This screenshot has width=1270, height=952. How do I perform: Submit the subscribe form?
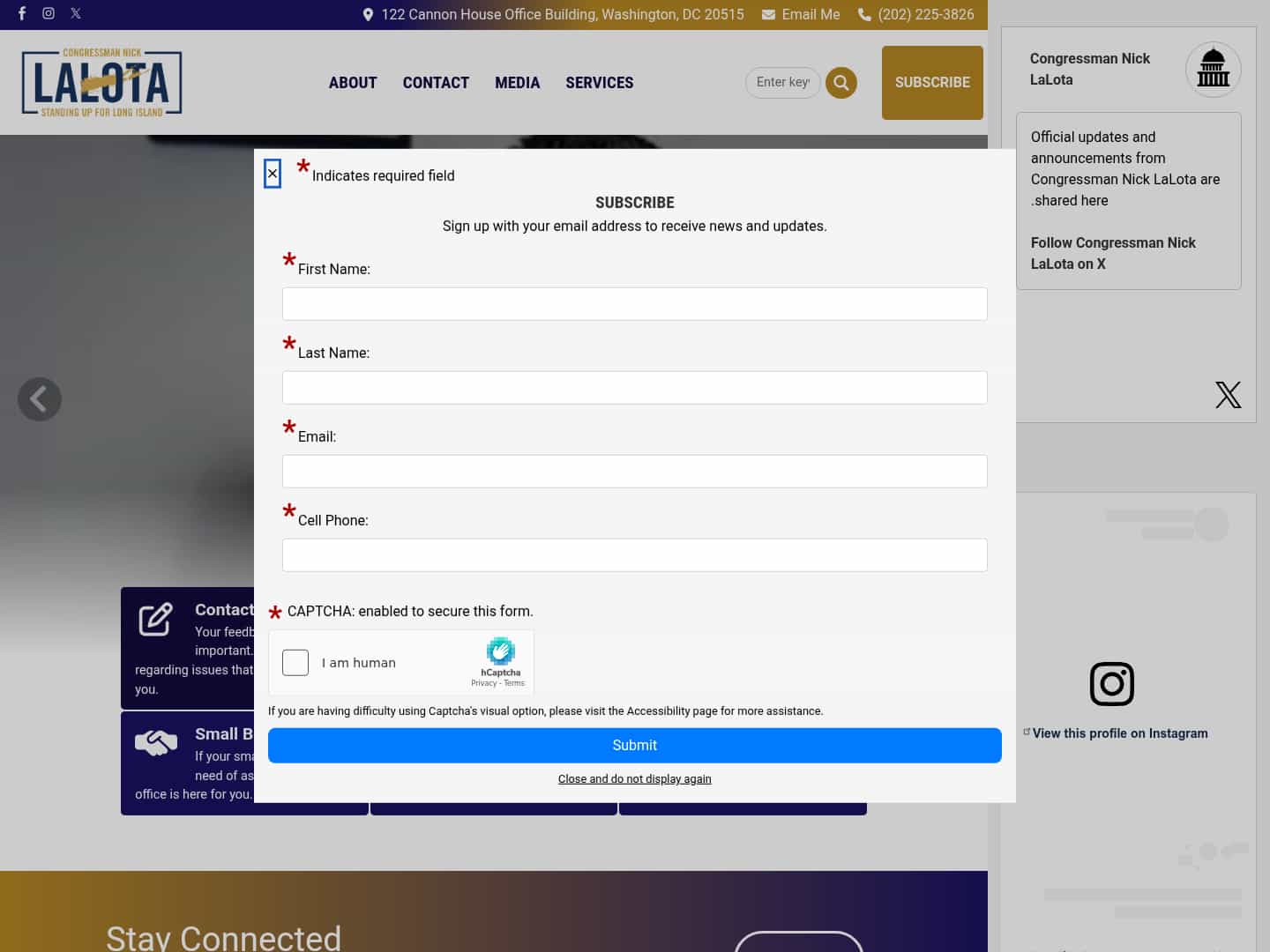click(x=635, y=746)
